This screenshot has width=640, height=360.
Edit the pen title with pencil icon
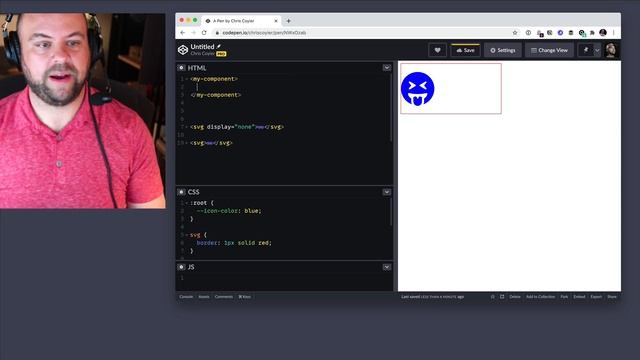tap(219, 47)
